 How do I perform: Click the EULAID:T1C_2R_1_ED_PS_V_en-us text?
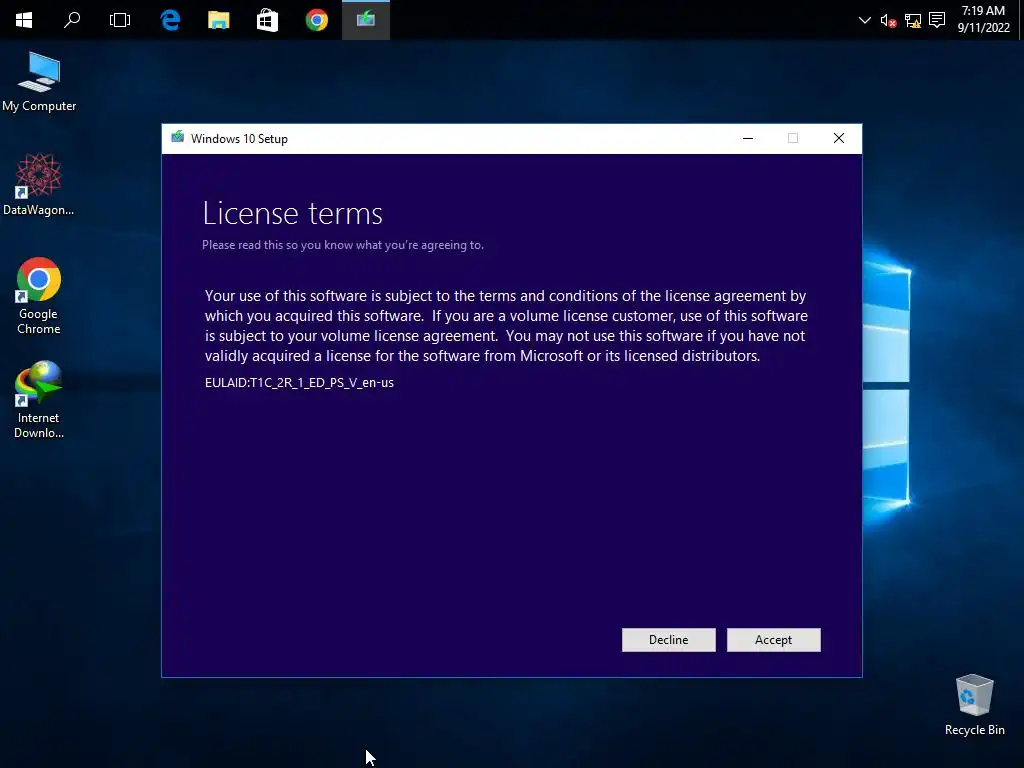299,383
